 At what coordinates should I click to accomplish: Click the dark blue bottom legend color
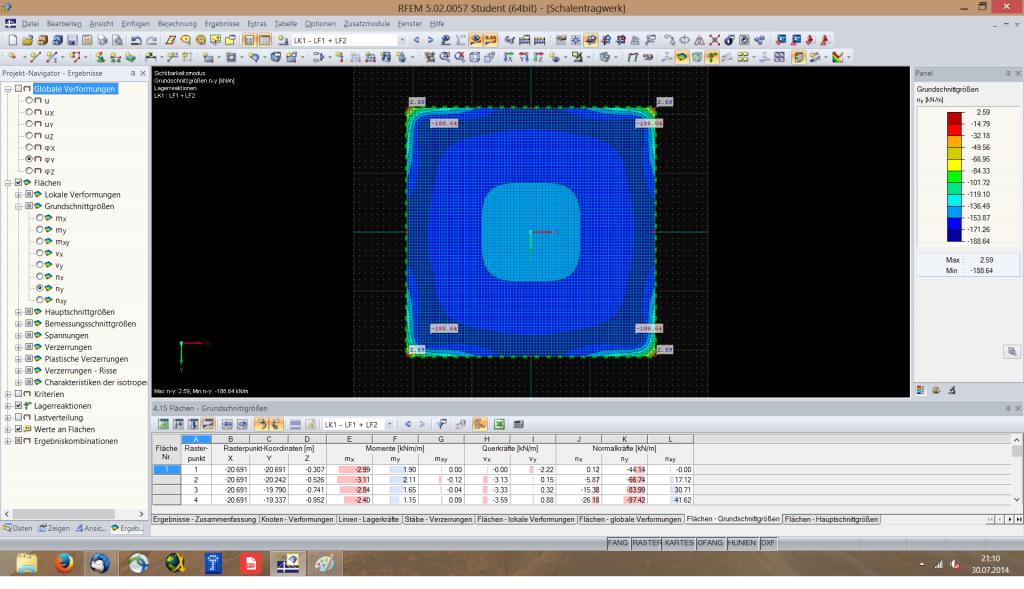coord(955,236)
